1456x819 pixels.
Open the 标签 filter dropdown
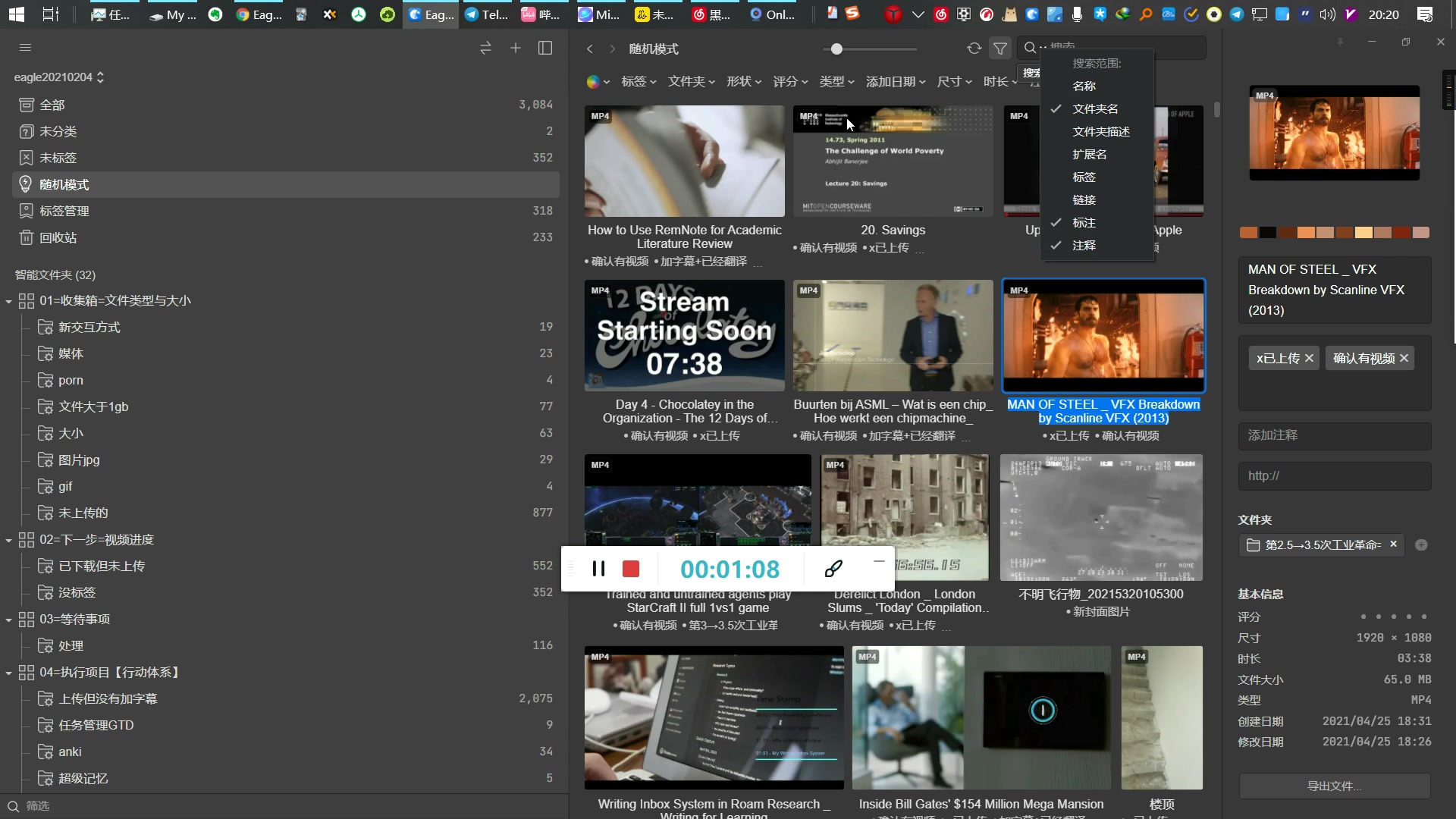(x=639, y=81)
